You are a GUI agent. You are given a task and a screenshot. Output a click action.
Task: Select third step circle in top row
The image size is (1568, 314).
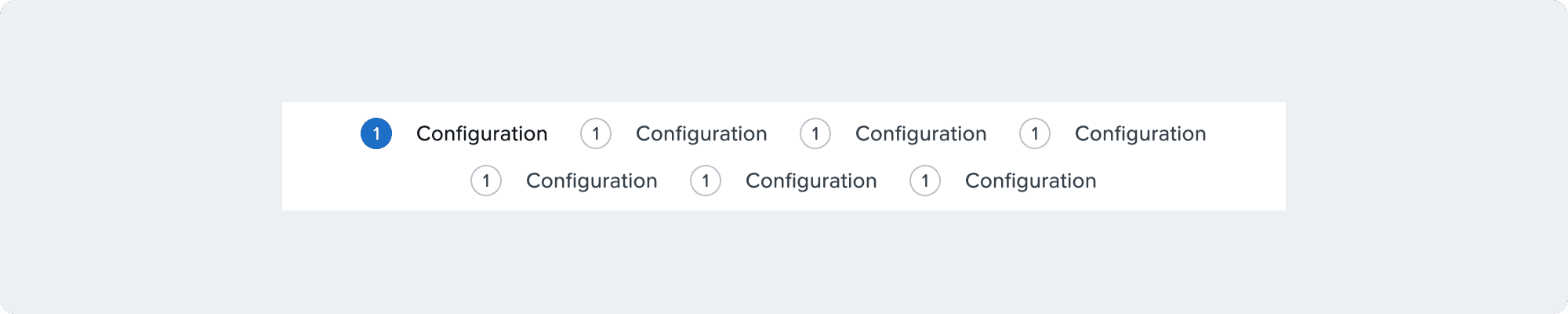815,133
